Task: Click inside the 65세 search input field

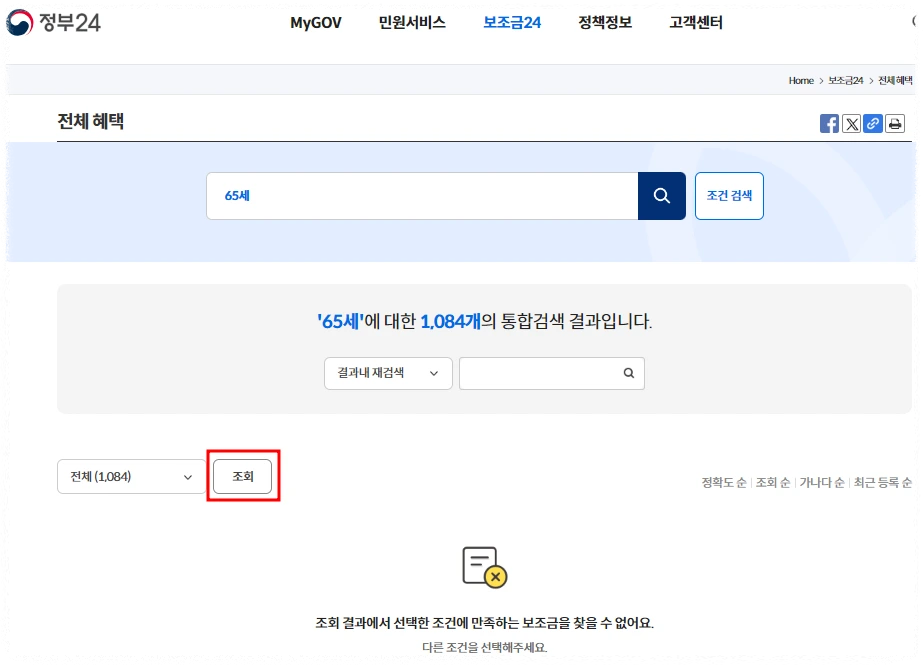Action: (x=420, y=196)
